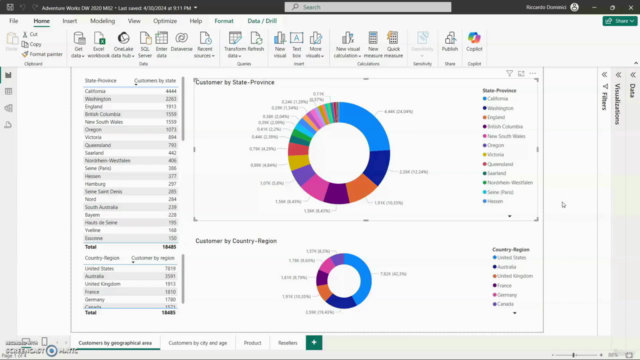Open Recent sources list
The image size is (640, 360).
tap(204, 45)
